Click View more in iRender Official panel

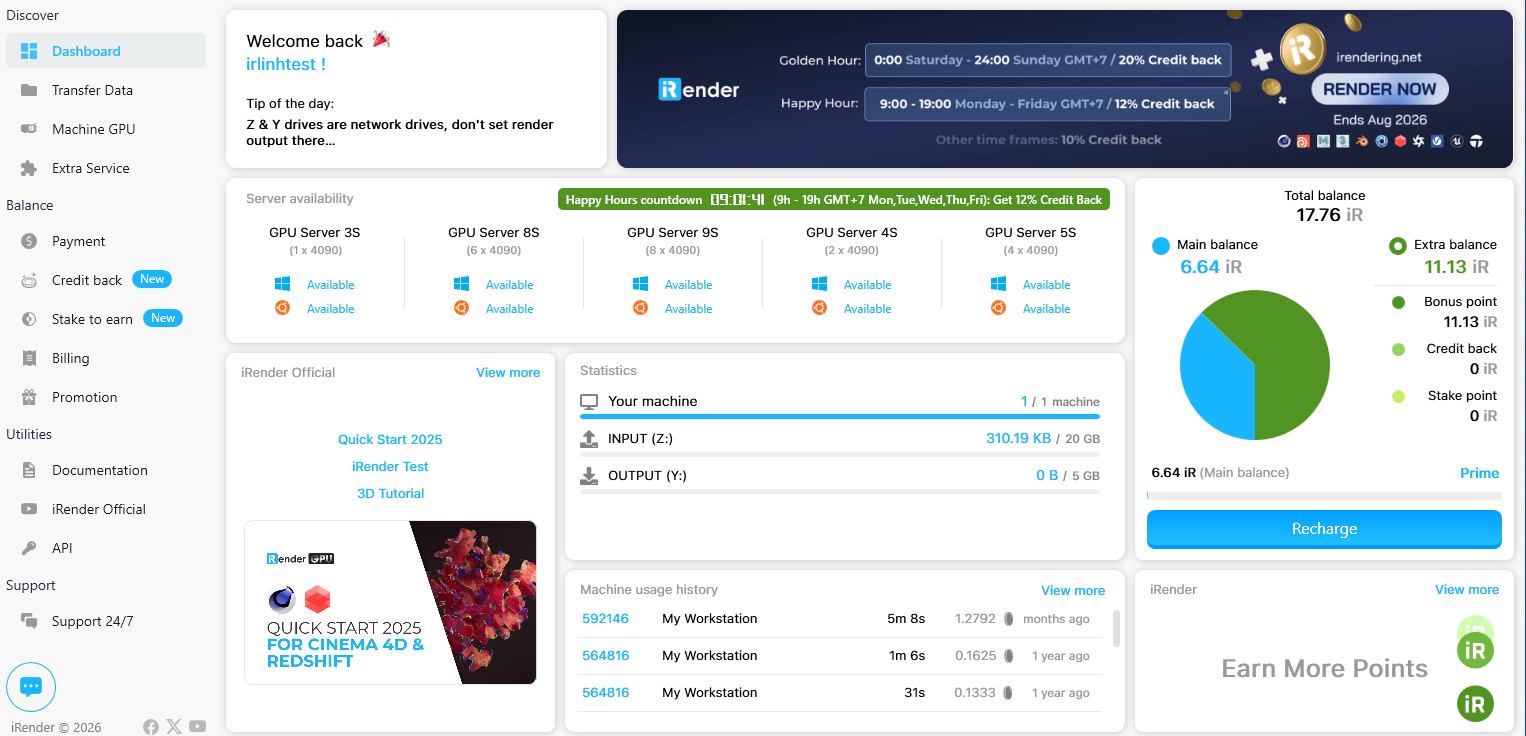(x=508, y=372)
